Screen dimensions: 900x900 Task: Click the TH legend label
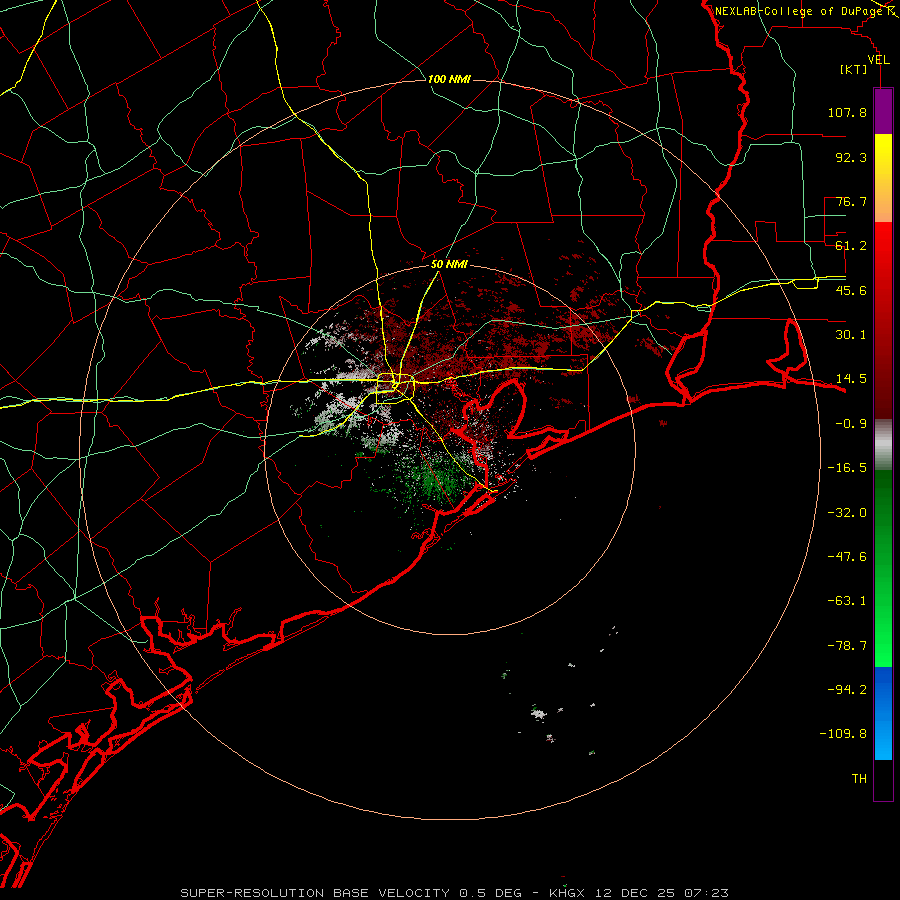click(859, 779)
